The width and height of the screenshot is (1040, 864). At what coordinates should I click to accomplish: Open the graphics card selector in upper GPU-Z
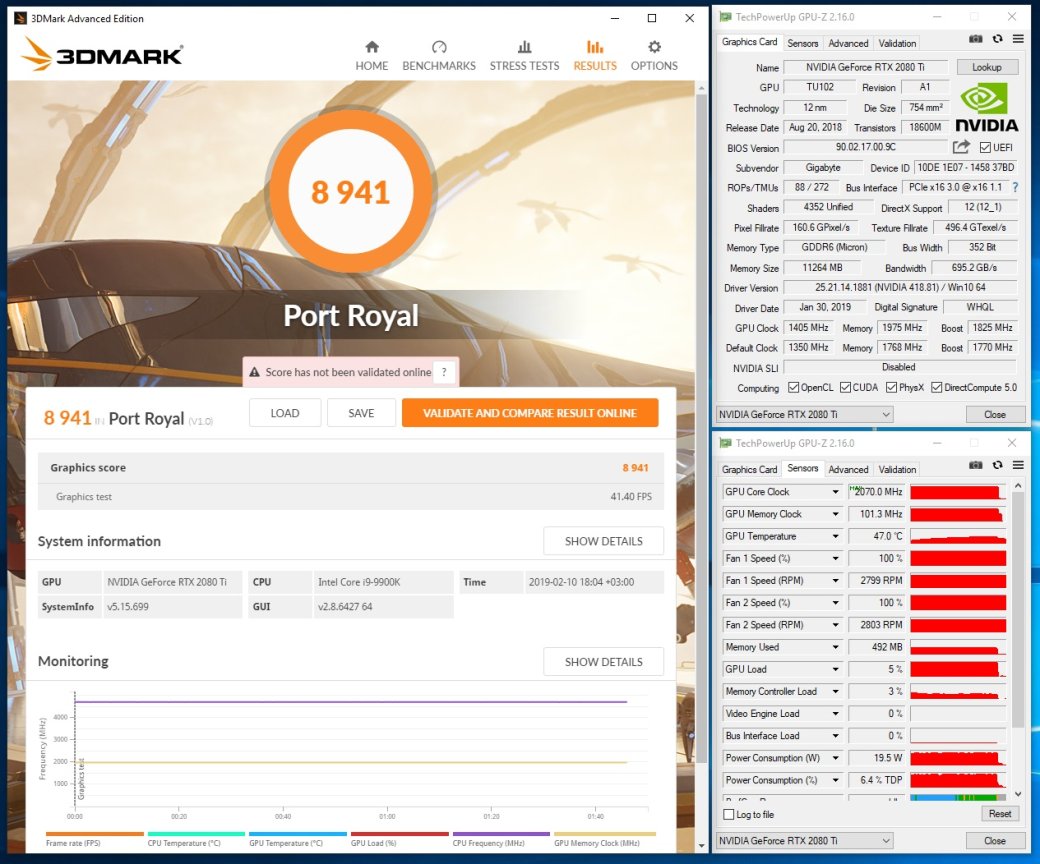coord(805,414)
